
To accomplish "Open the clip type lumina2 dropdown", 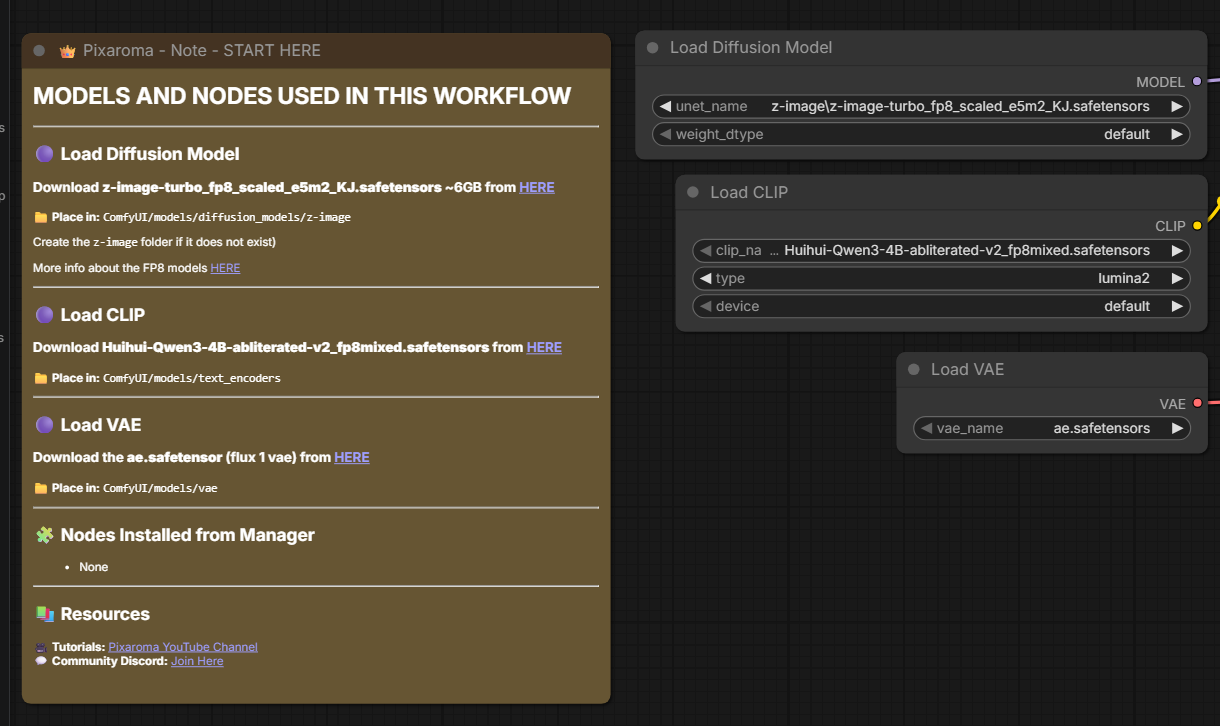I will 940,278.
